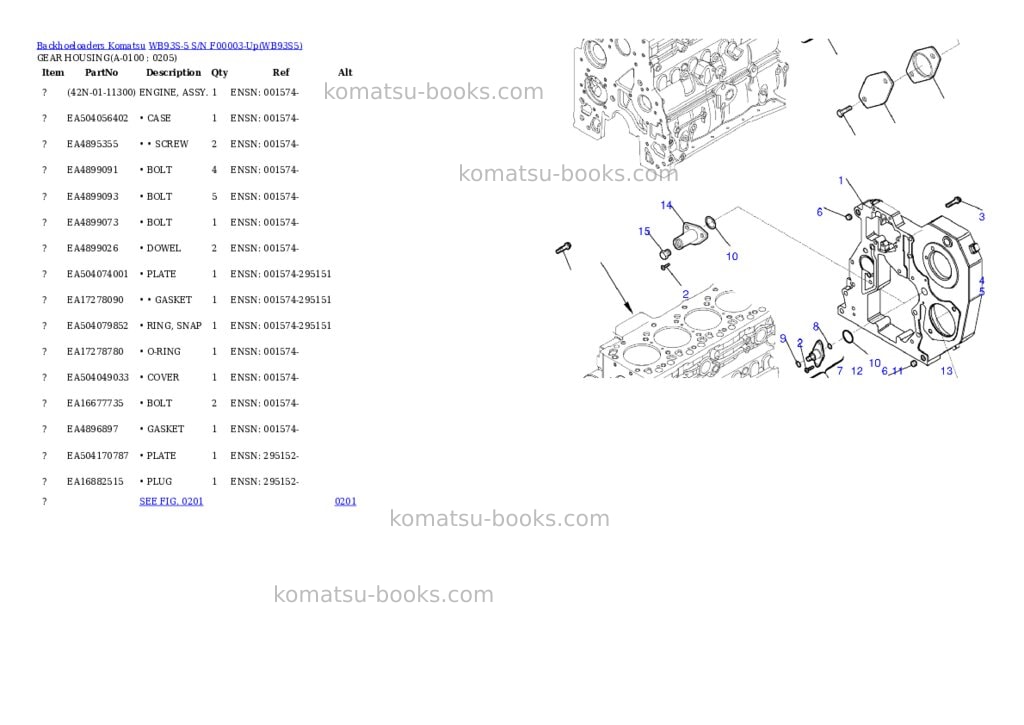
Task: Select part number EA504056402
Action: click(97, 118)
